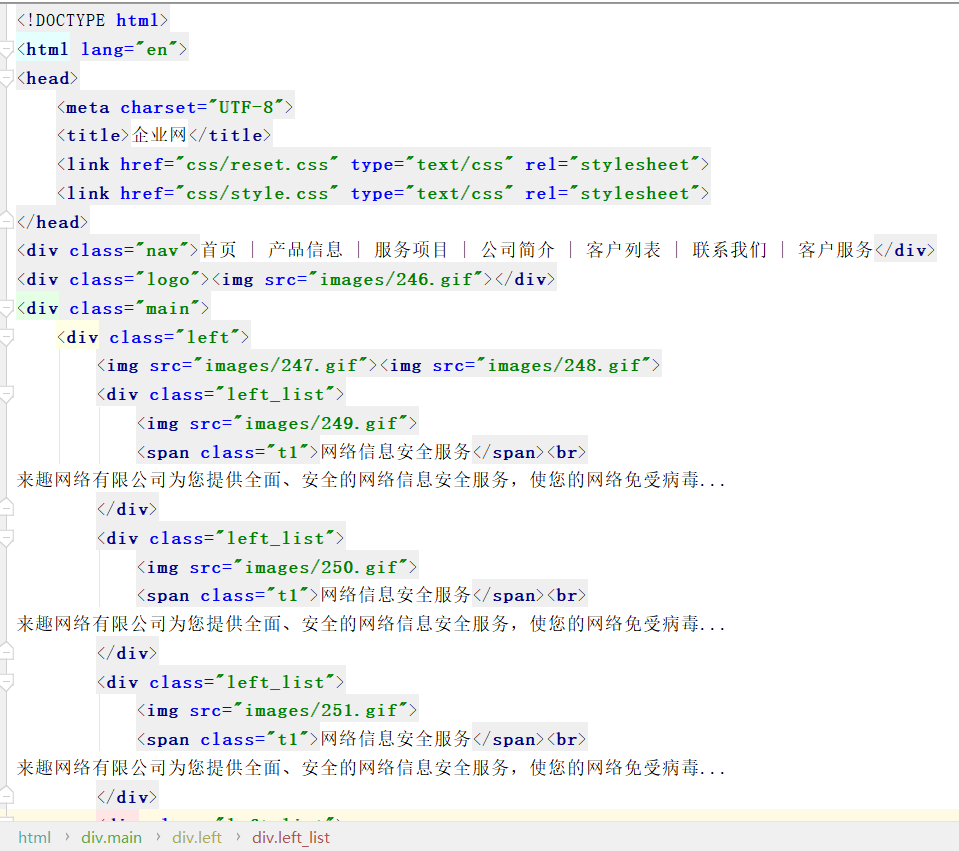Select div.main in the breadcrumb bar
959x851 pixels.
(x=111, y=838)
